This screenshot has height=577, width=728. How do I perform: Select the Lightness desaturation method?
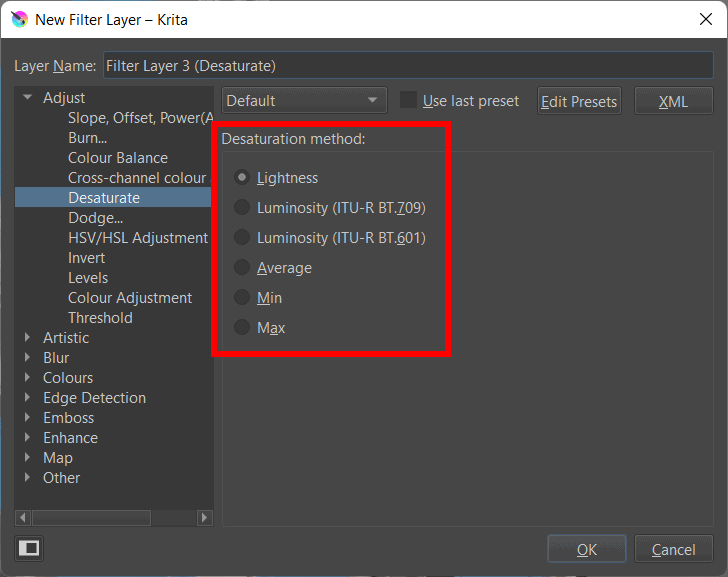tap(241, 178)
